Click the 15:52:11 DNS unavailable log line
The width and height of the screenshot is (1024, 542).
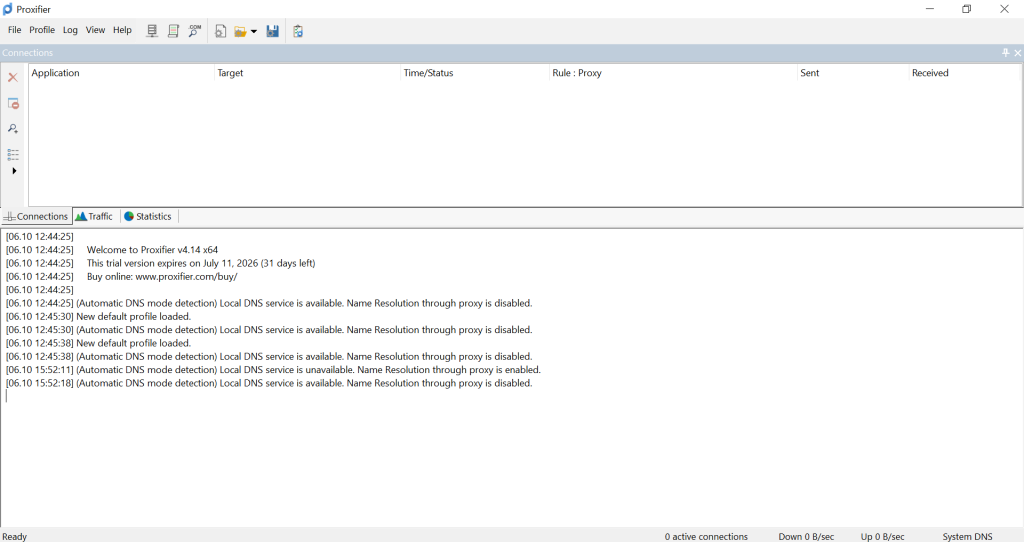[x=274, y=370]
